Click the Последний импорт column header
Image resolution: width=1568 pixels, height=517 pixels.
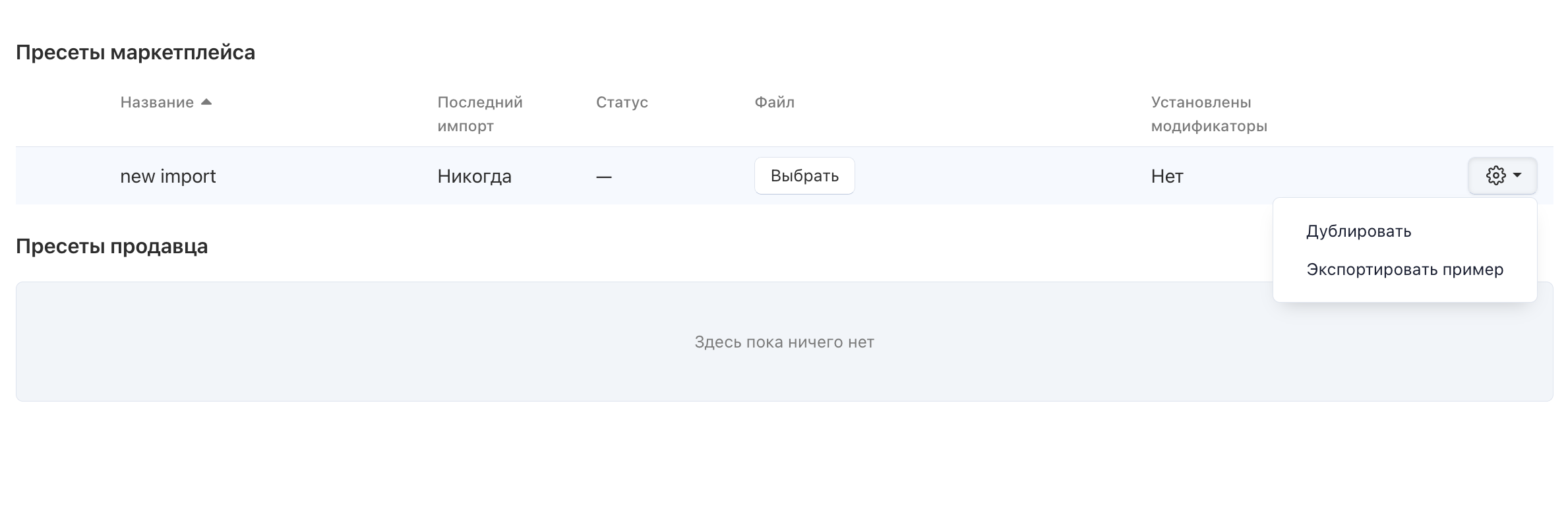point(479,113)
